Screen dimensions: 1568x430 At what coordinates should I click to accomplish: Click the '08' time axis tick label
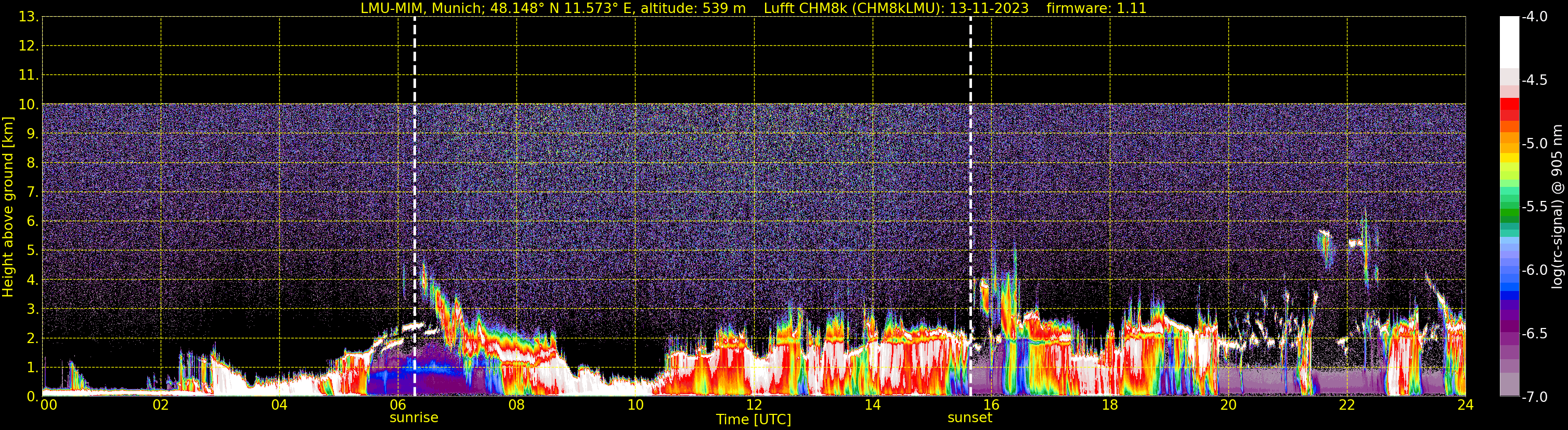517,405
